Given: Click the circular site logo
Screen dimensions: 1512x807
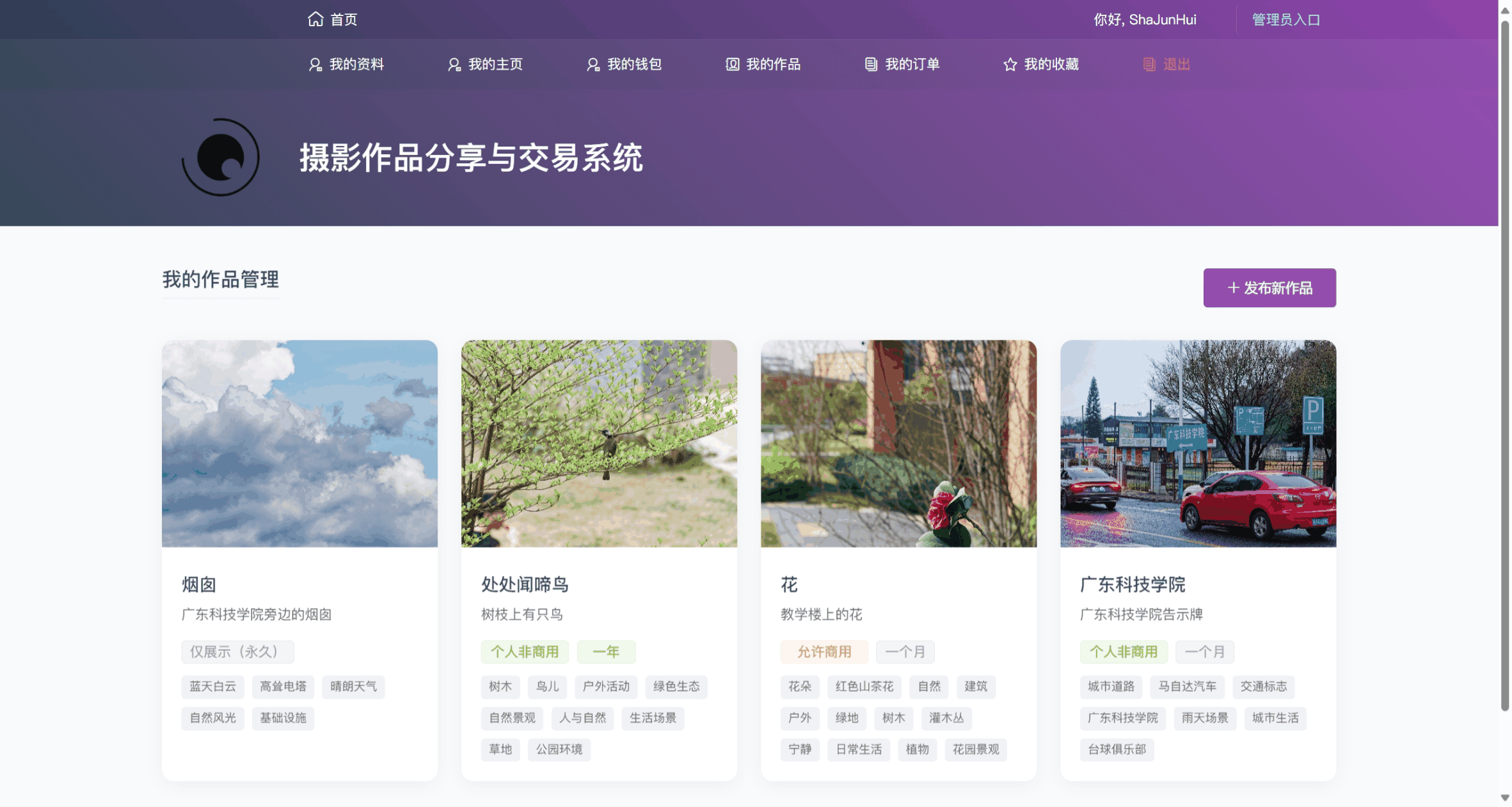Looking at the screenshot, I should tap(221, 157).
